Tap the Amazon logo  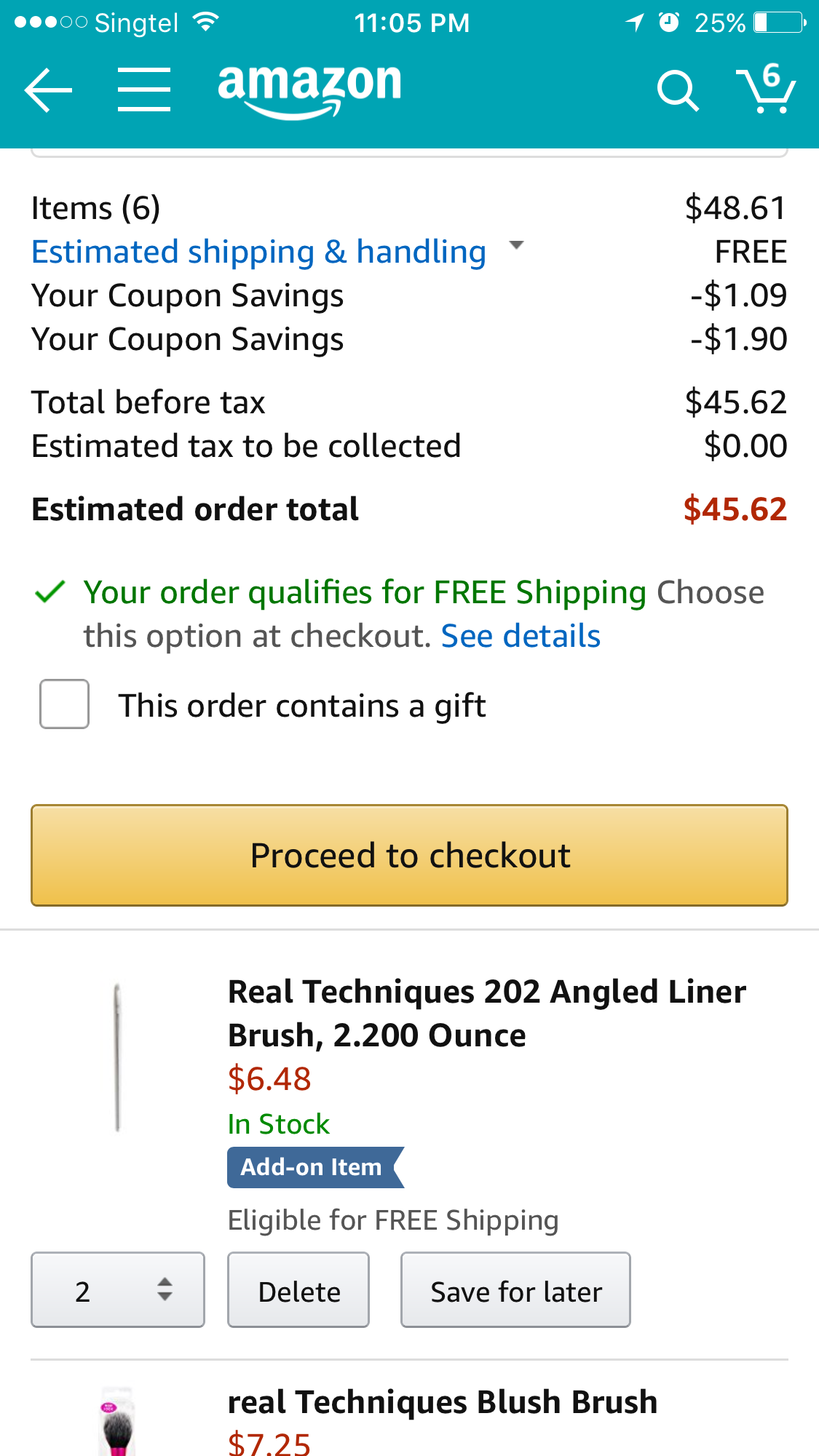[309, 90]
